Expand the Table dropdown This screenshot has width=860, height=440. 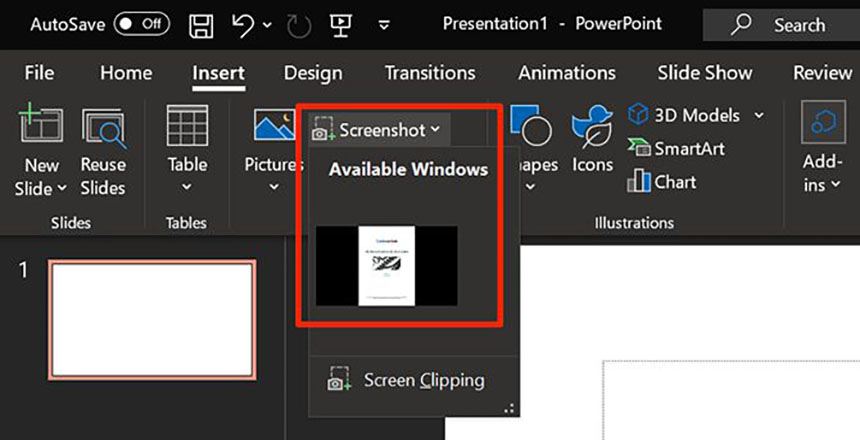(187, 185)
